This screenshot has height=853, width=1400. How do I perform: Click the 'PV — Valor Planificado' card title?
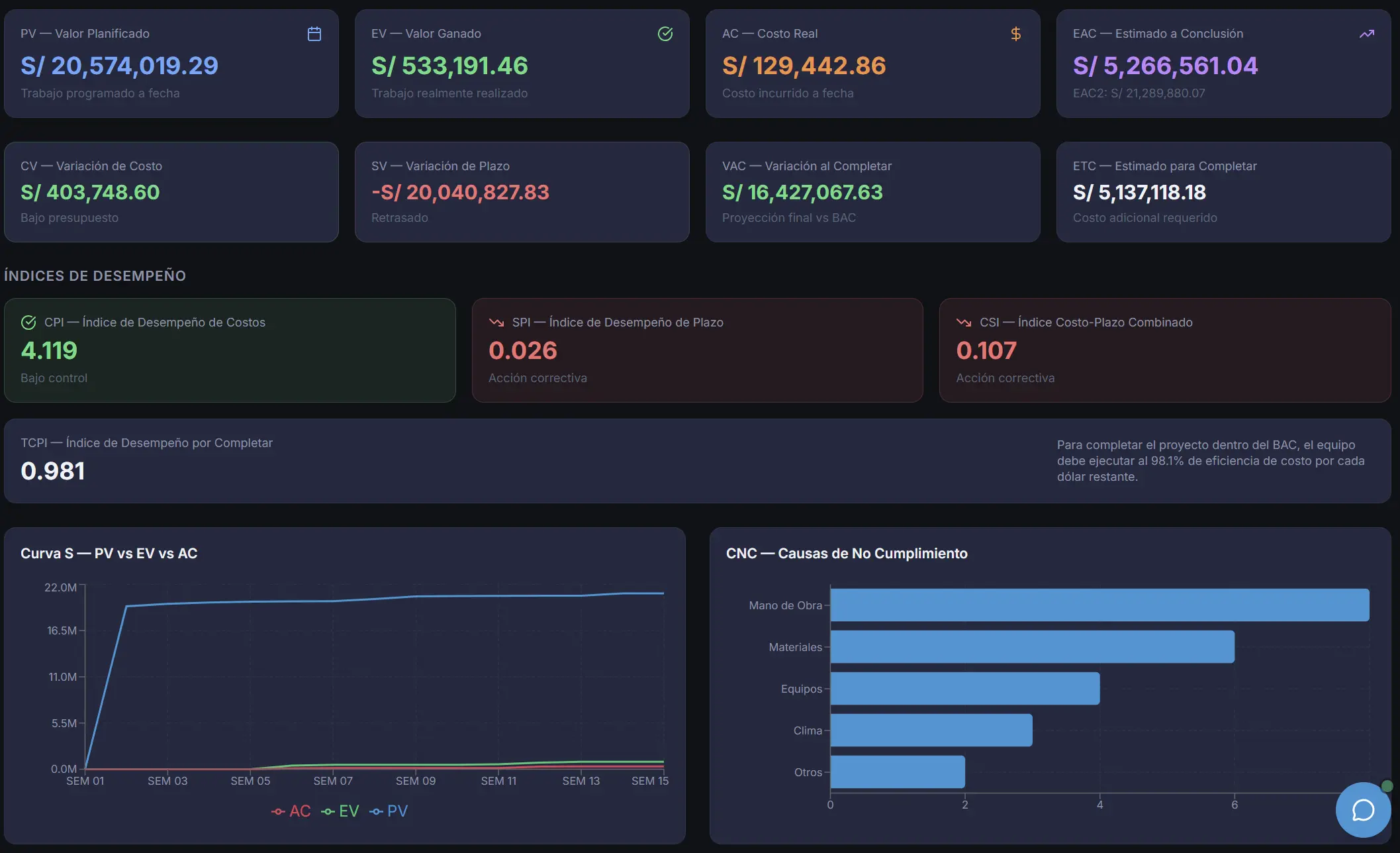(85, 34)
